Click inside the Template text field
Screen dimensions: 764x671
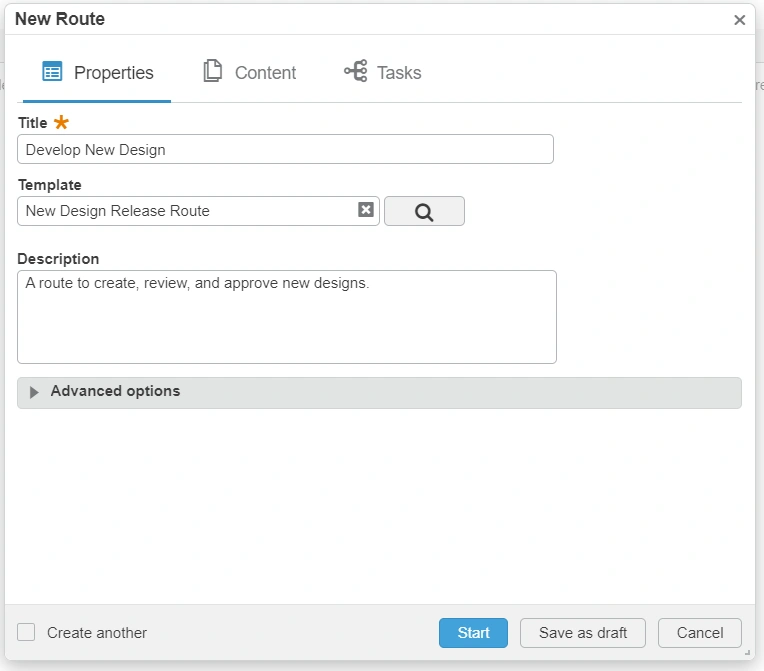(x=190, y=211)
